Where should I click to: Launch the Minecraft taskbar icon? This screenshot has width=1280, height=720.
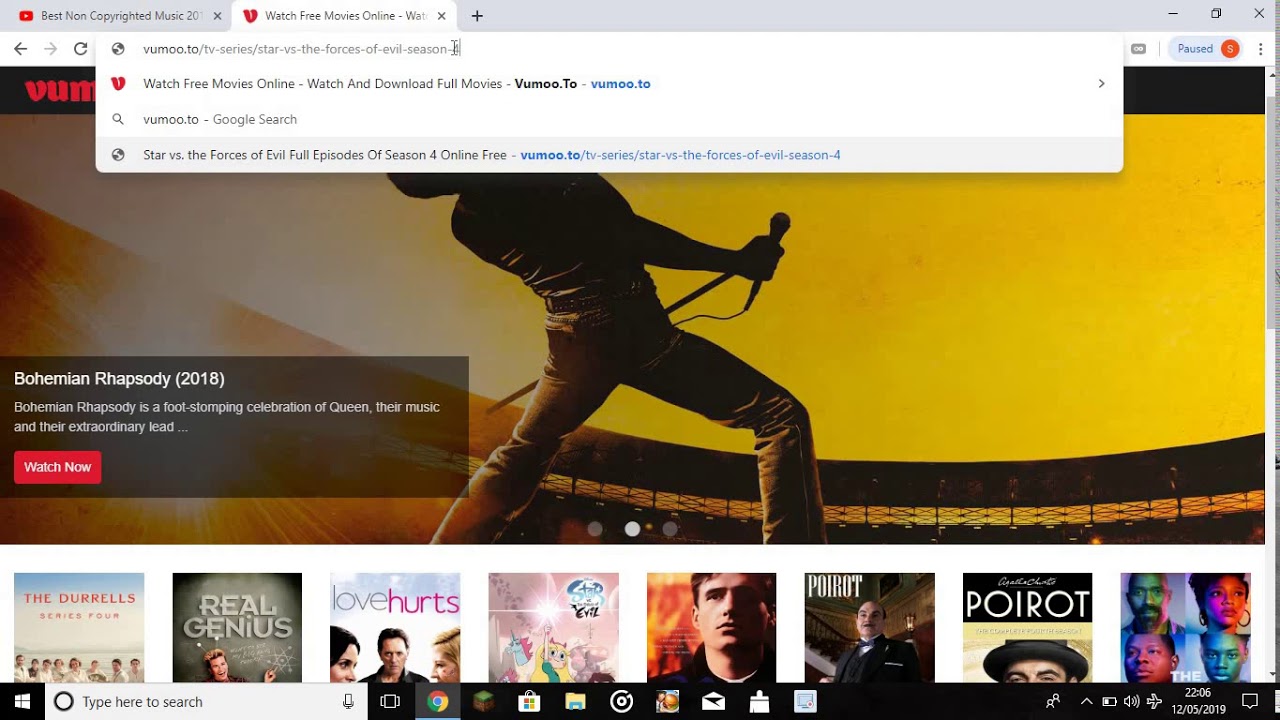[483, 702]
